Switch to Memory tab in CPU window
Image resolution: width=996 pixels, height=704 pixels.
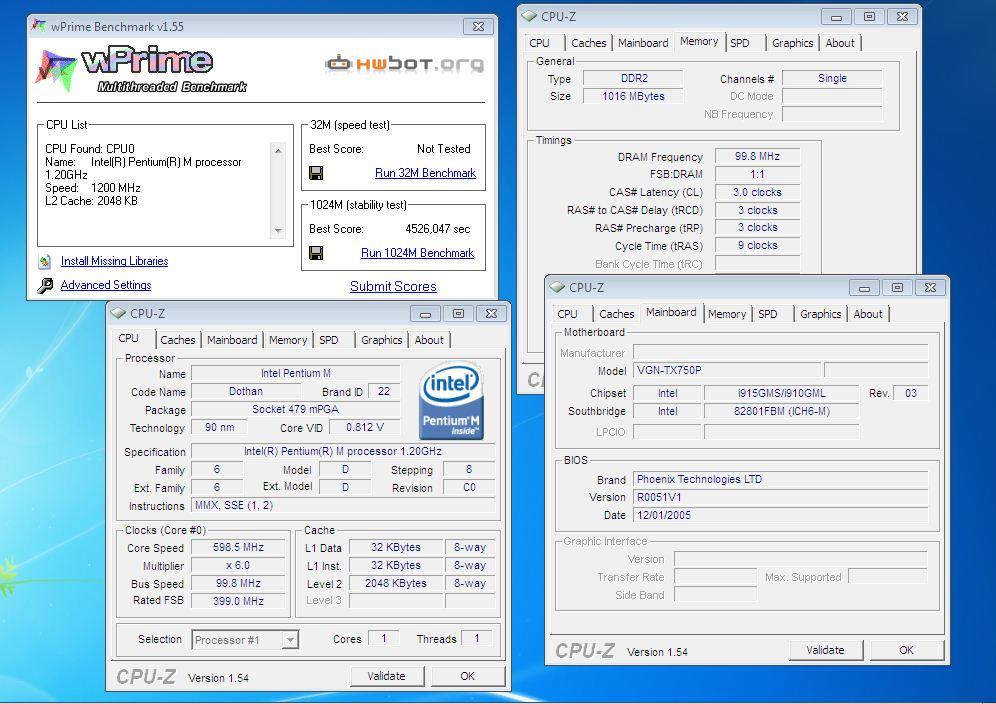pyautogui.click(x=288, y=340)
